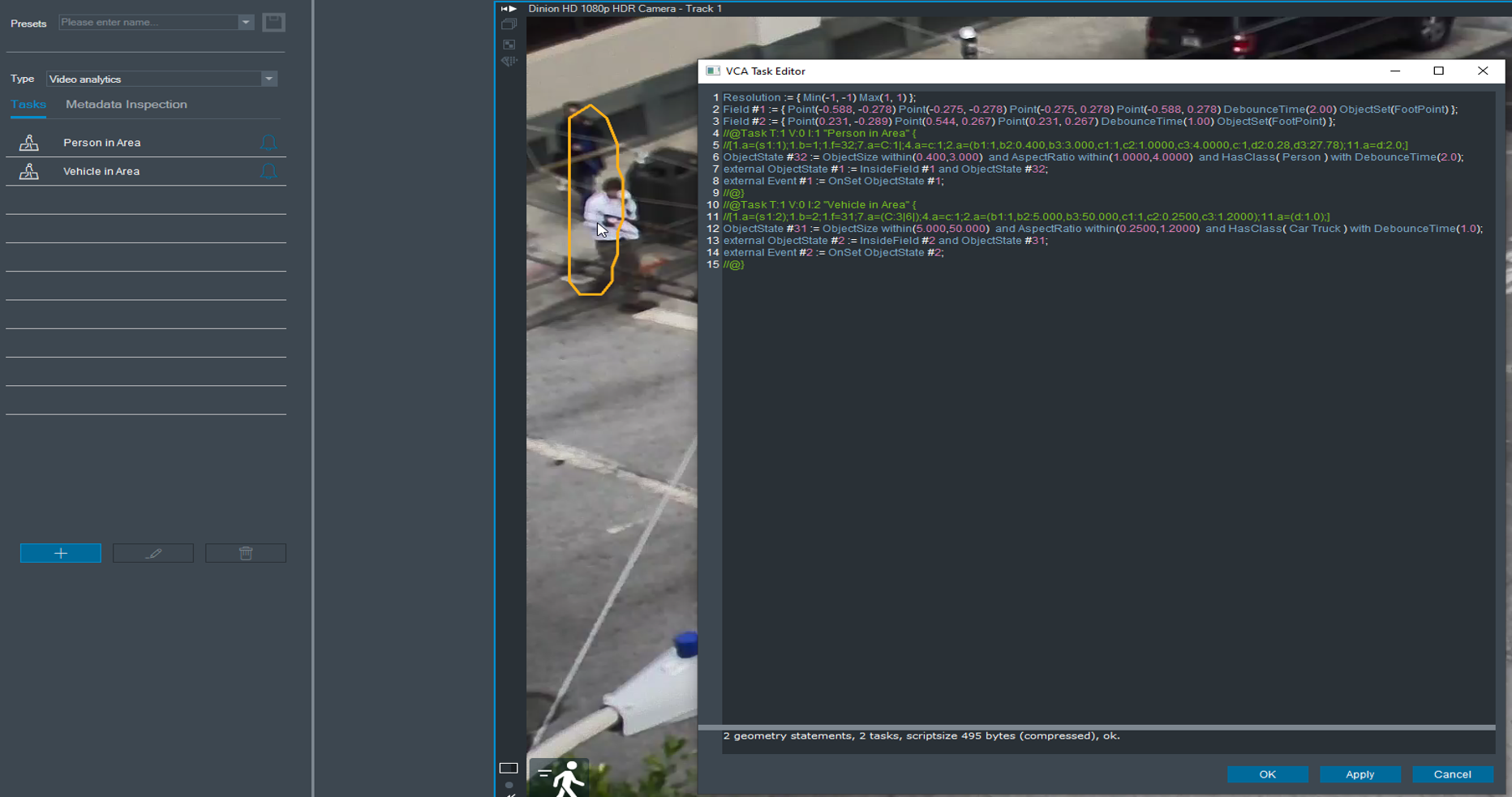Click Apply in VCA Task Editor
Viewport: 1512px width, 797px height.
tap(1360, 774)
